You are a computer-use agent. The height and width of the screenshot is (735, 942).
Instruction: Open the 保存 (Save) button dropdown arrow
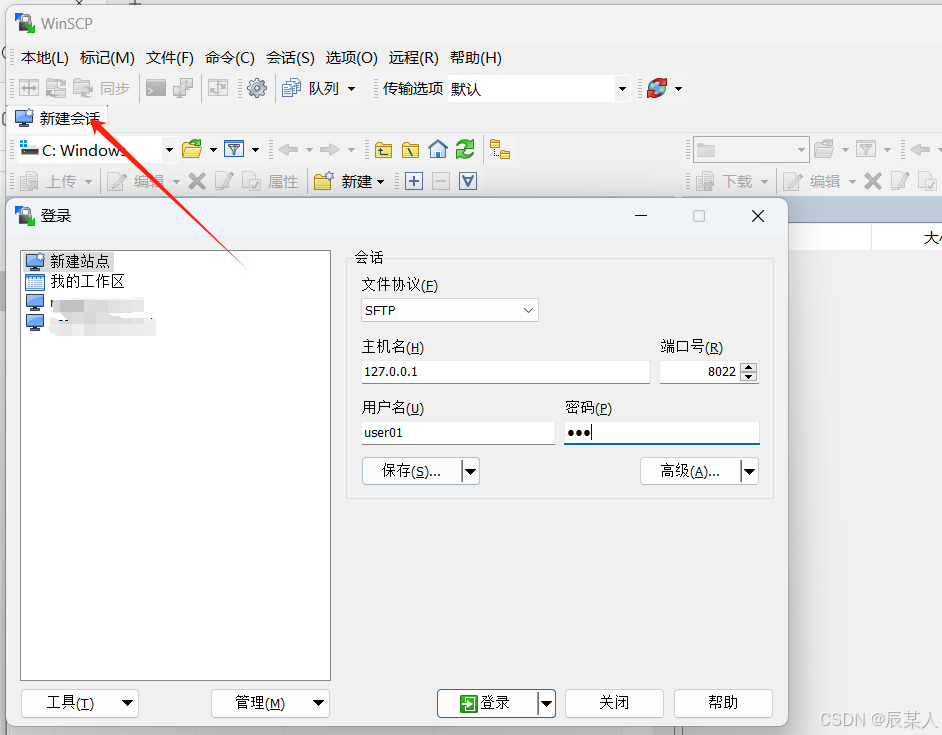[x=469, y=471]
